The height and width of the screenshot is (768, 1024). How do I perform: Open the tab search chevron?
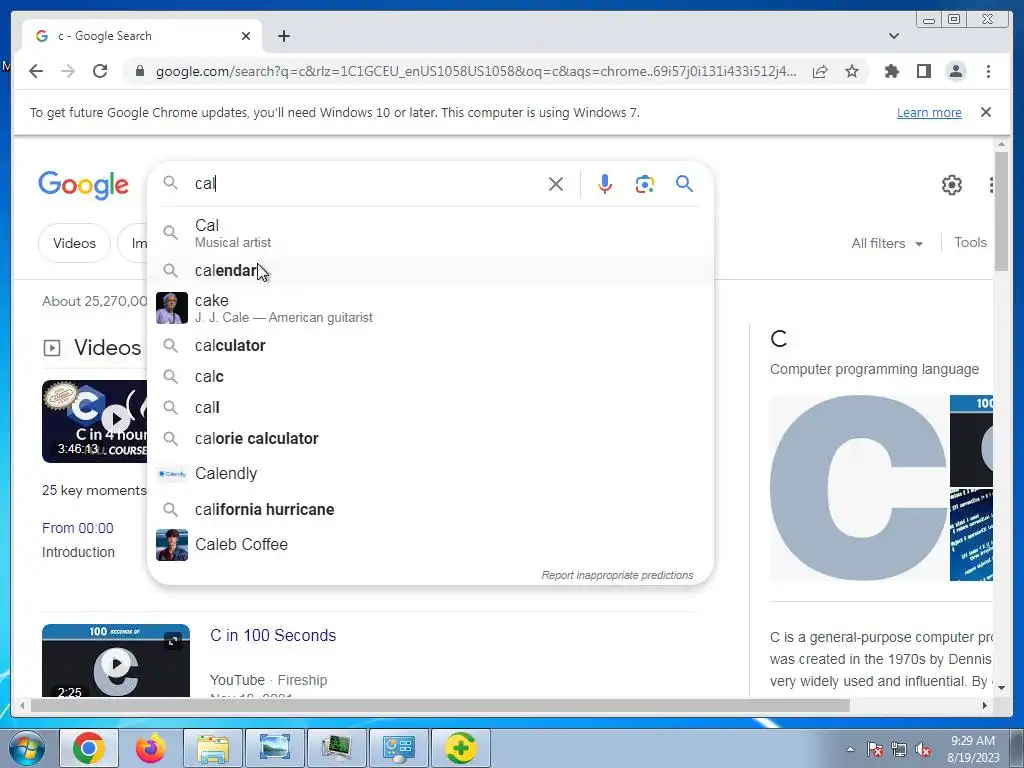pyautogui.click(x=894, y=36)
